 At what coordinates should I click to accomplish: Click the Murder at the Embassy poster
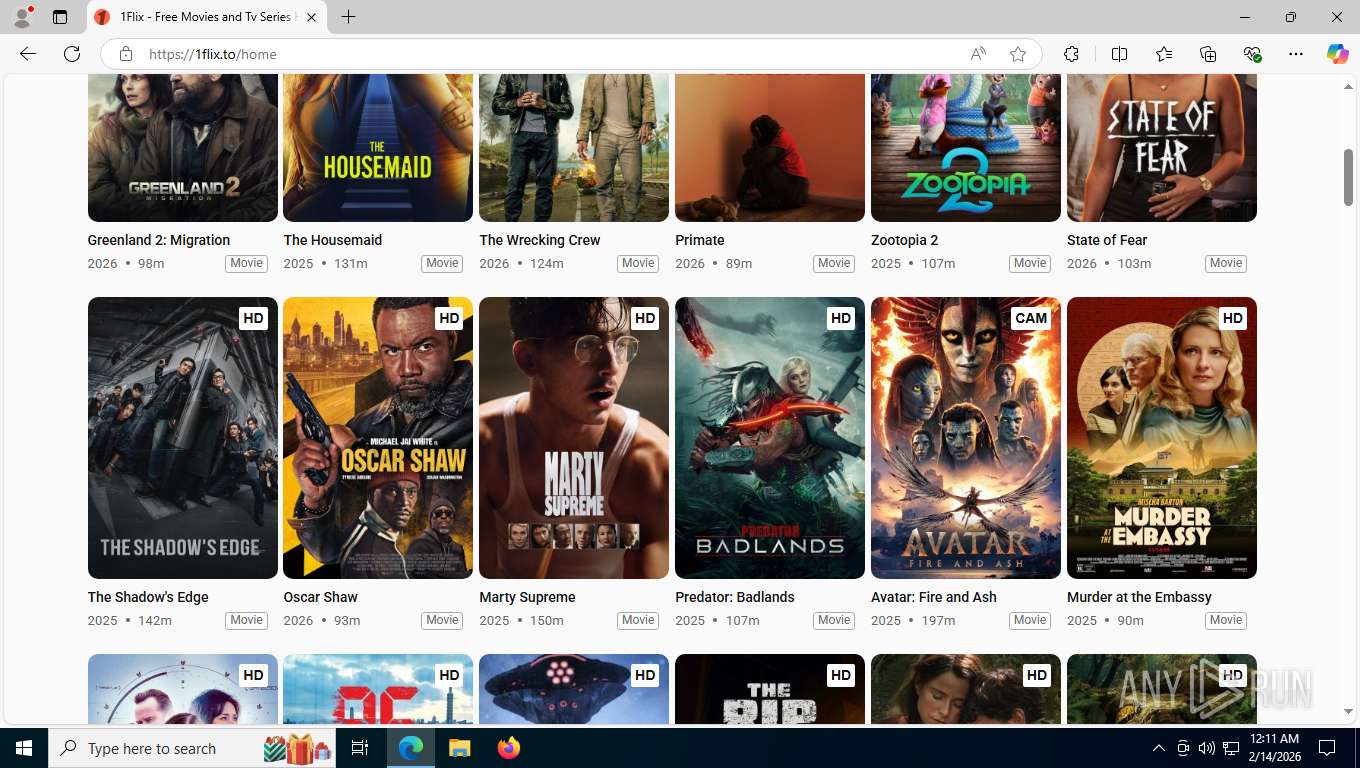1162,438
